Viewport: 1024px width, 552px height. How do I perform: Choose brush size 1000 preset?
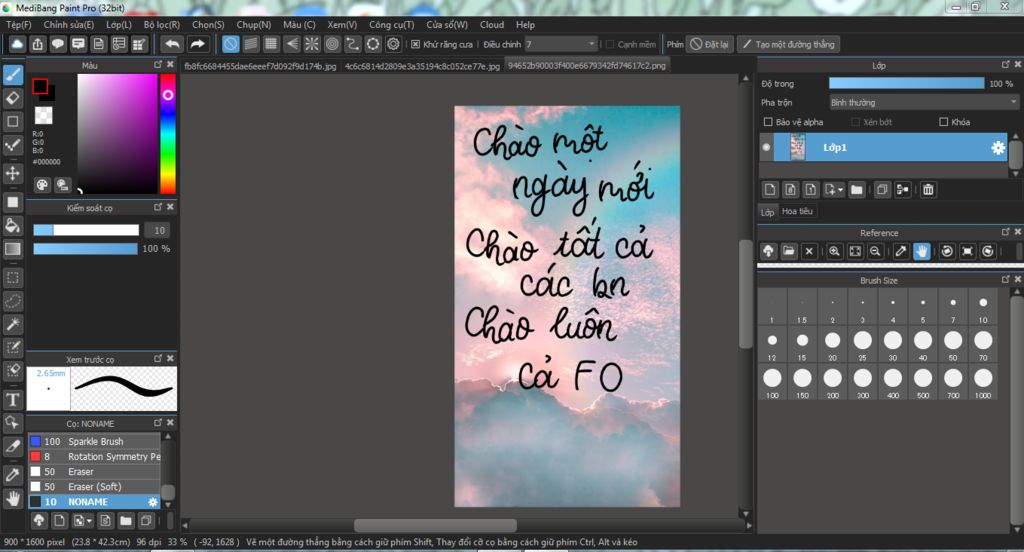point(983,383)
